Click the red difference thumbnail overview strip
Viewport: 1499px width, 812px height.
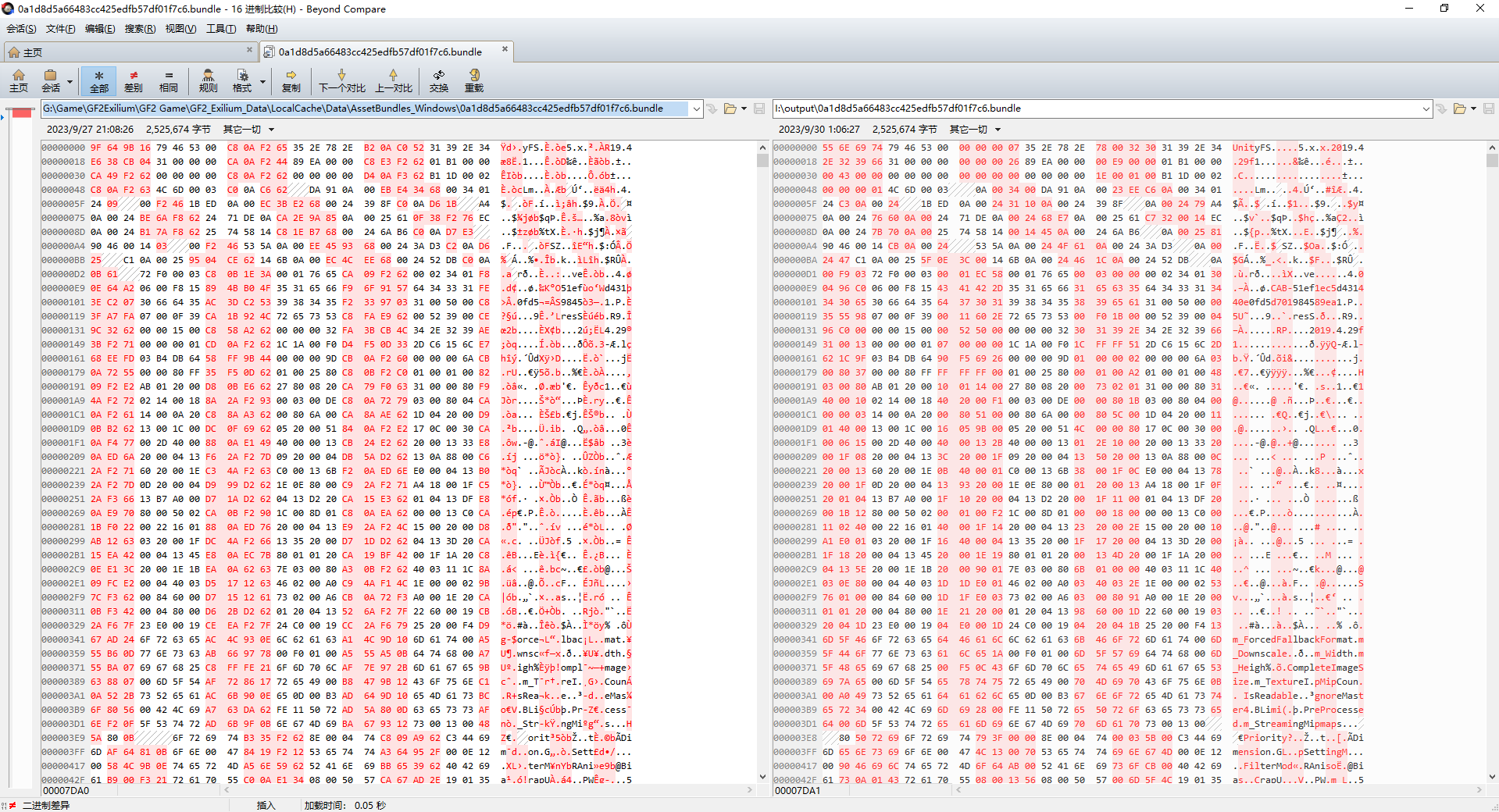click(22, 114)
